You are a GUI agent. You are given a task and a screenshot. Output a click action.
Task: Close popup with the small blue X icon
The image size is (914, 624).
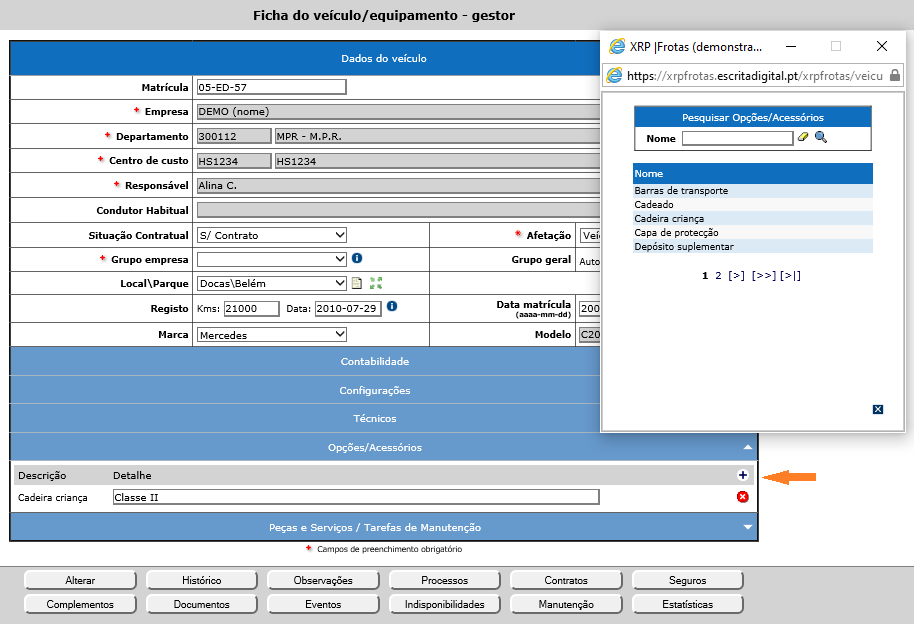pos(878,409)
